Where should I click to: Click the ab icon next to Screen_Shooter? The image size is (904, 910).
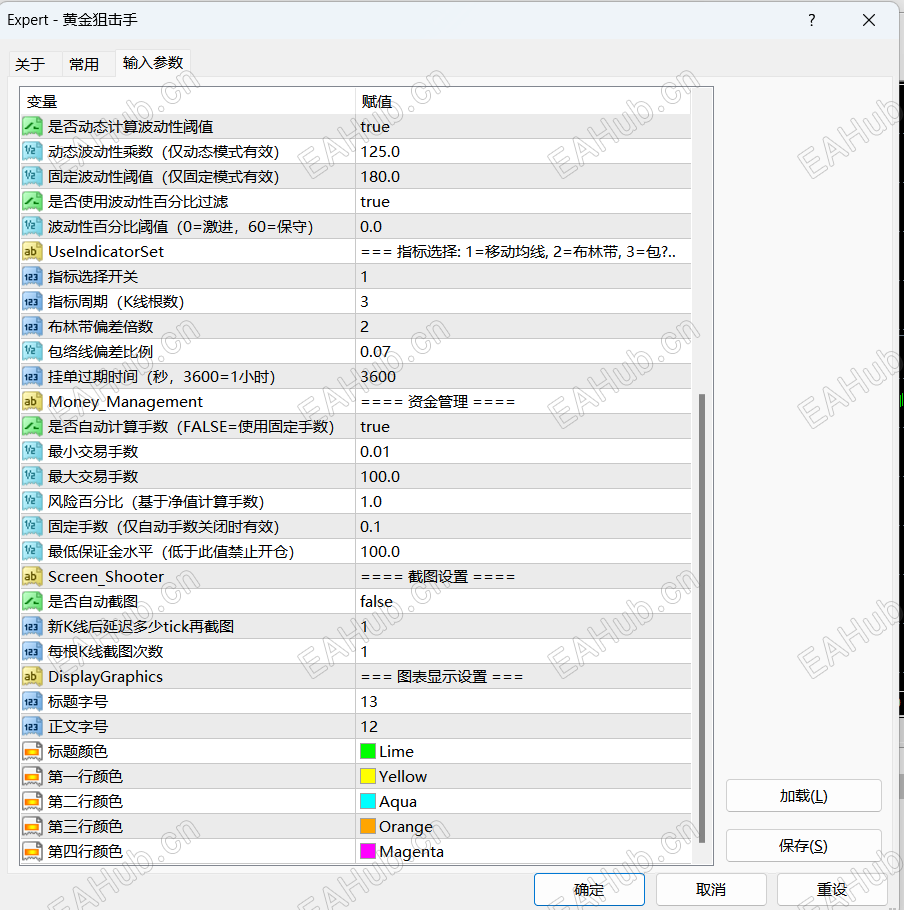(x=31, y=576)
